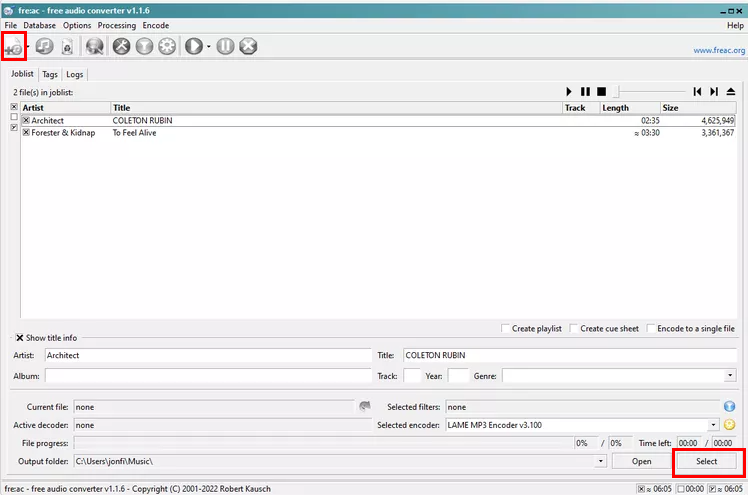Screen dimensions: 748x495
Task: Click the invert selection box
Action: (14, 127)
